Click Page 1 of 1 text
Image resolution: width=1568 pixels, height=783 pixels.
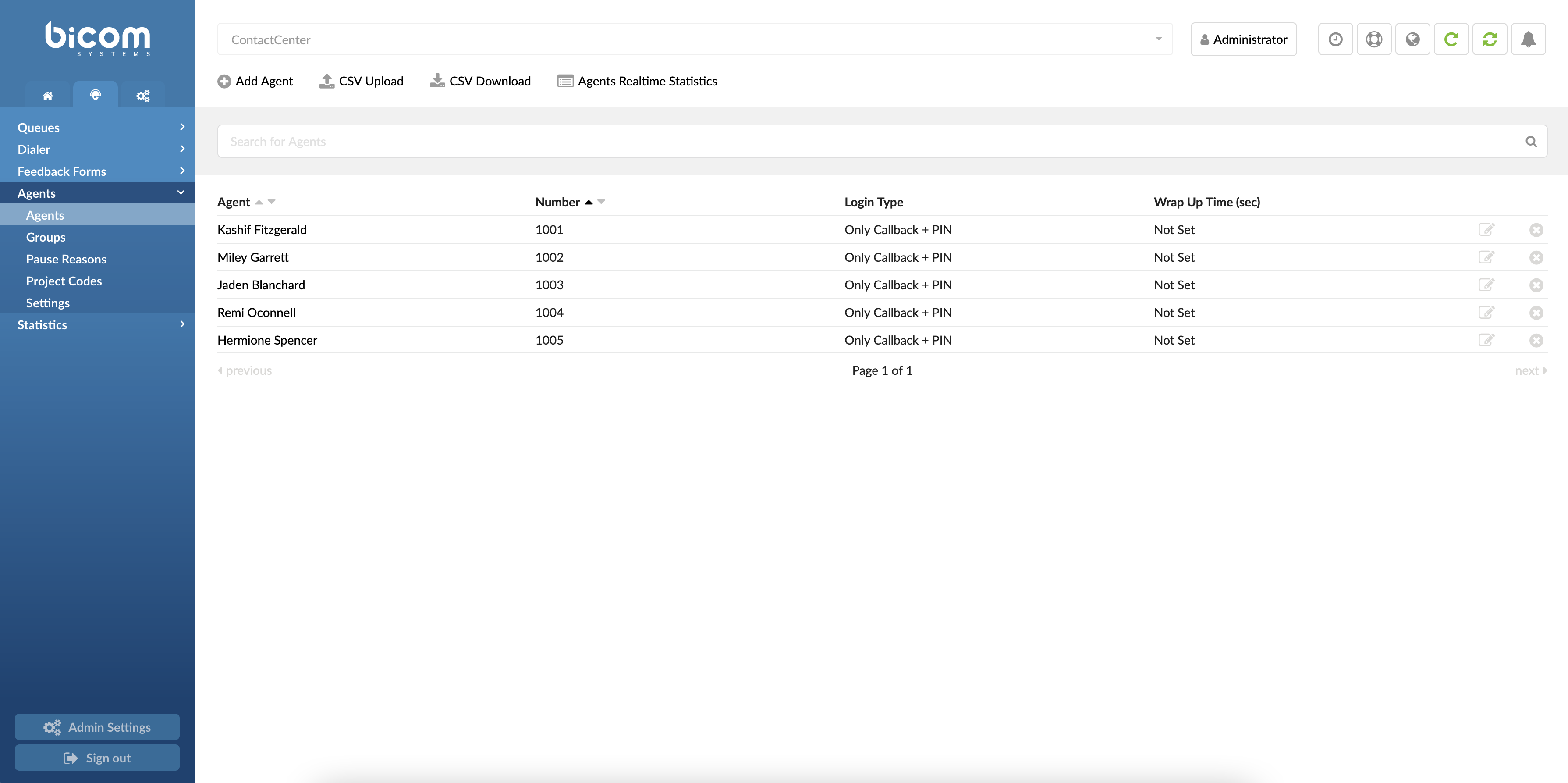click(882, 370)
